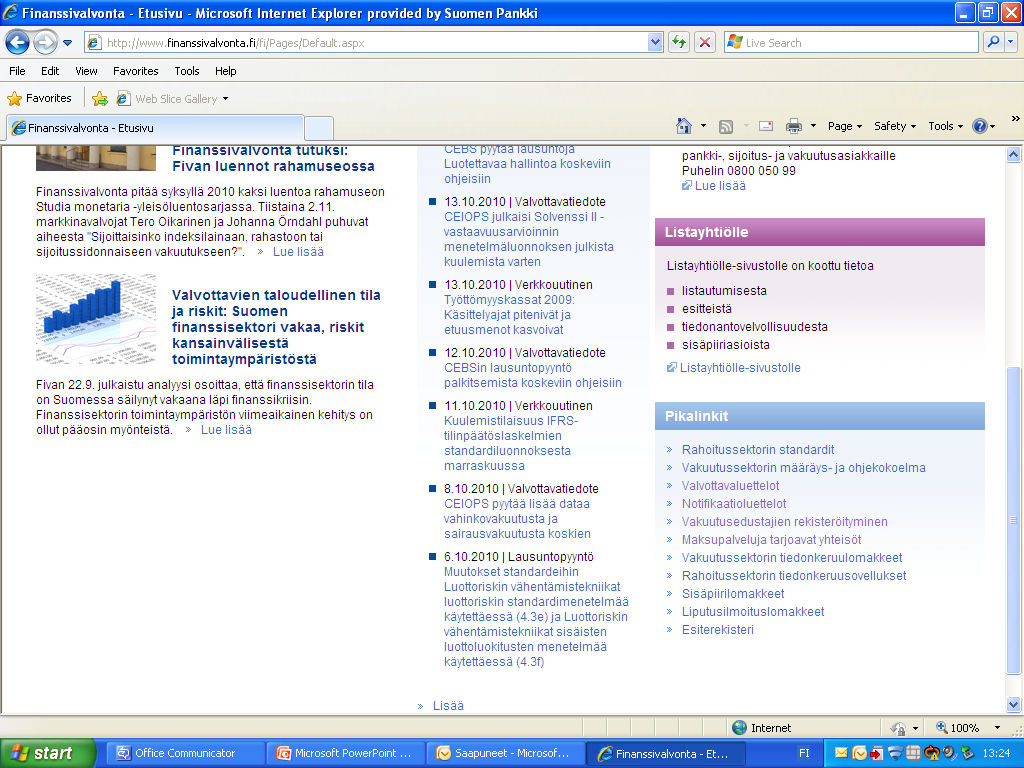Open the Help menu
Image resolution: width=1024 pixels, height=768 pixels.
pos(225,71)
